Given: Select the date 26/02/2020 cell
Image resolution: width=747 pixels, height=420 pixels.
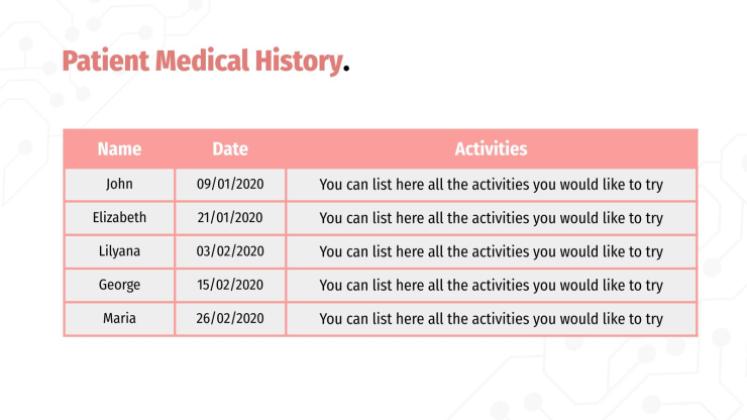Looking at the screenshot, I should point(230,319).
